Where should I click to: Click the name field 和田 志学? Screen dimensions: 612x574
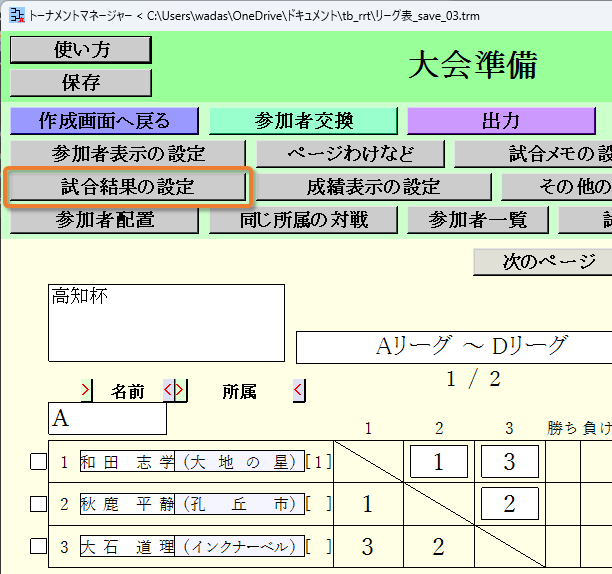point(127,461)
